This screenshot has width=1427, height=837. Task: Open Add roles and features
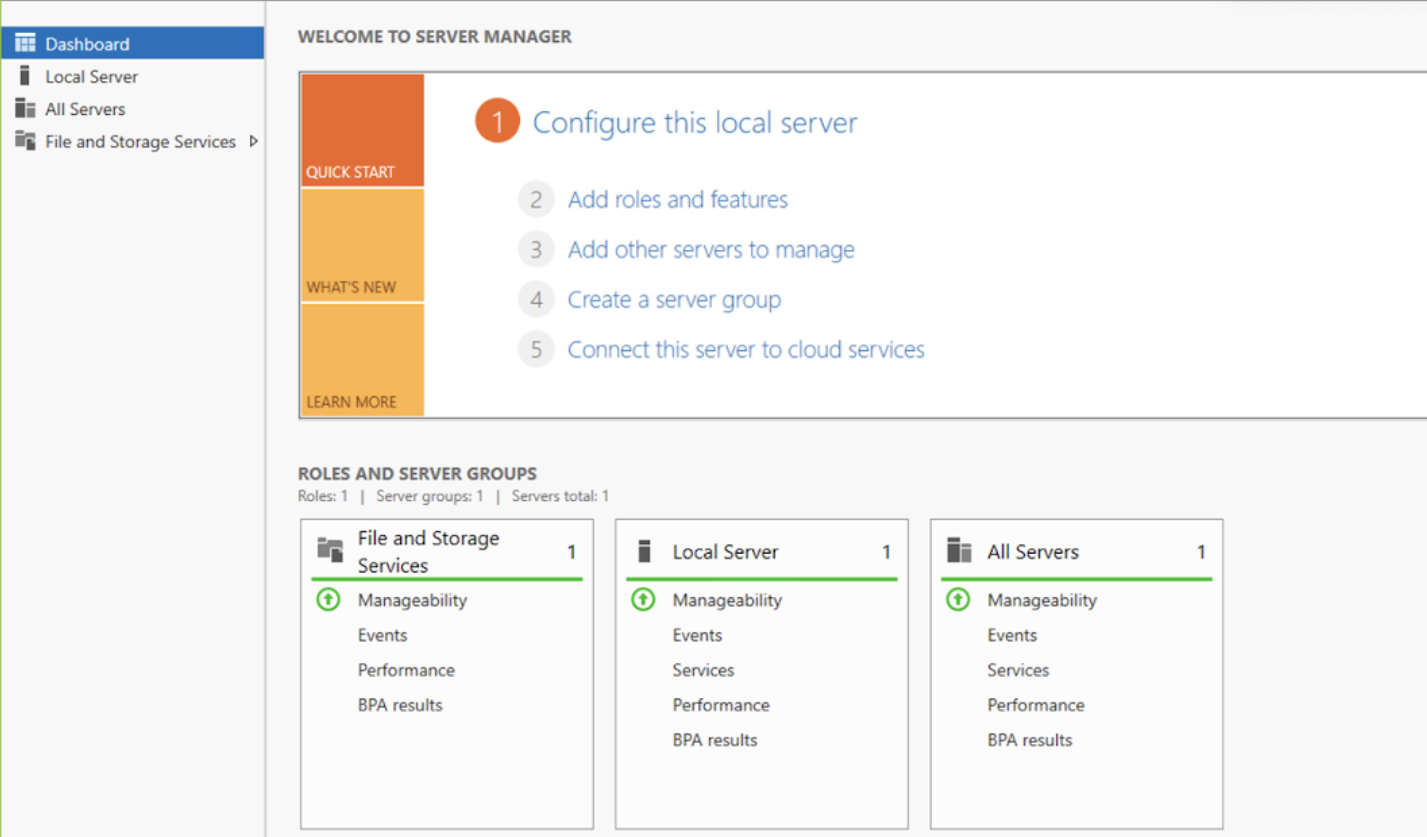pyautogui.click(x=678, y=199)
